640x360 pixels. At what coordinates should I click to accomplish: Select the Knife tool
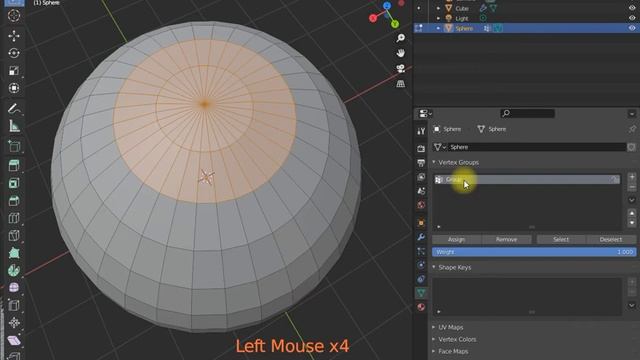(x=14, y=236)
